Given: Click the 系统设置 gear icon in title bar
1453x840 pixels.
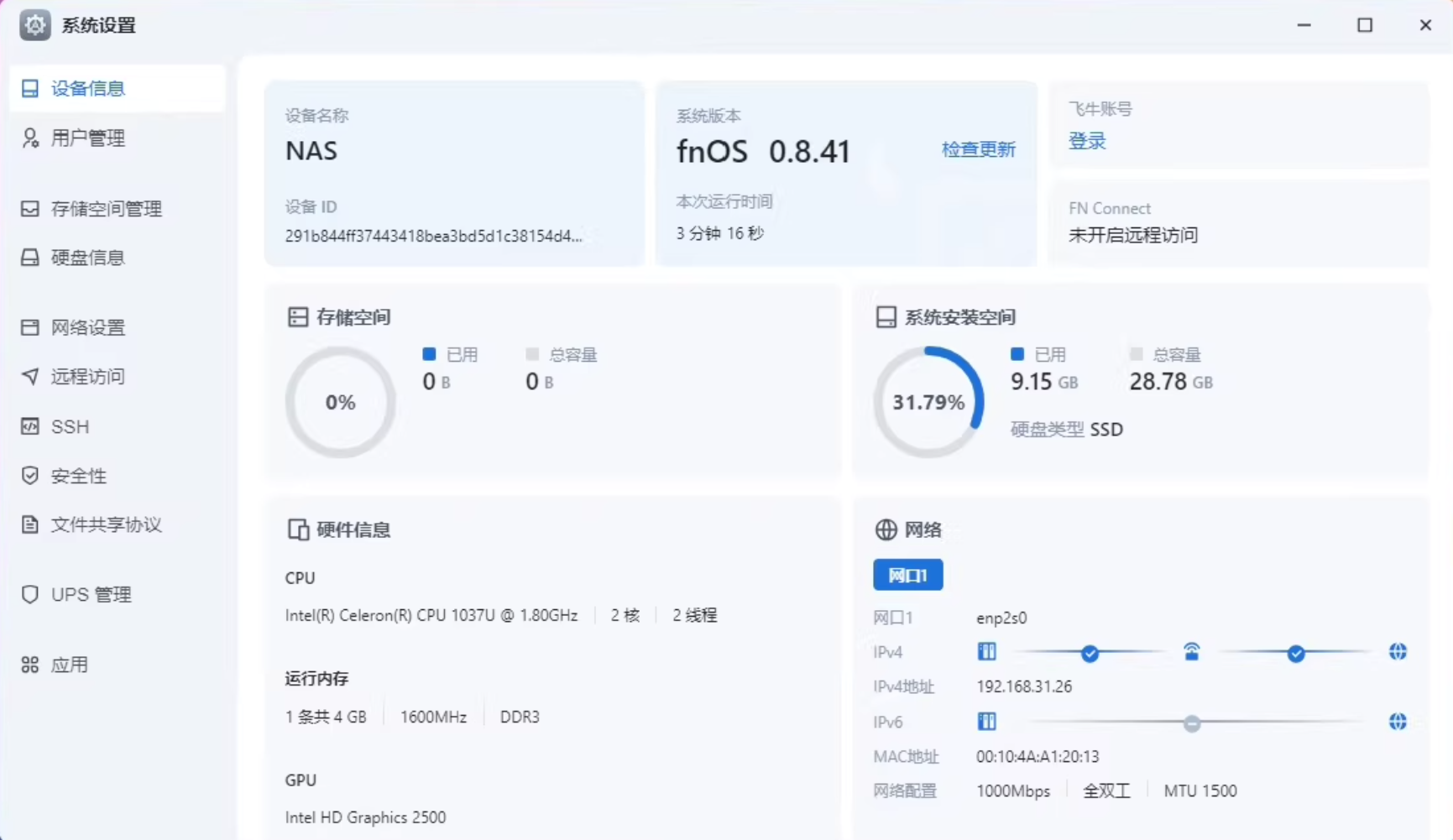Looking at the screenshot, I should click(34, 25).
